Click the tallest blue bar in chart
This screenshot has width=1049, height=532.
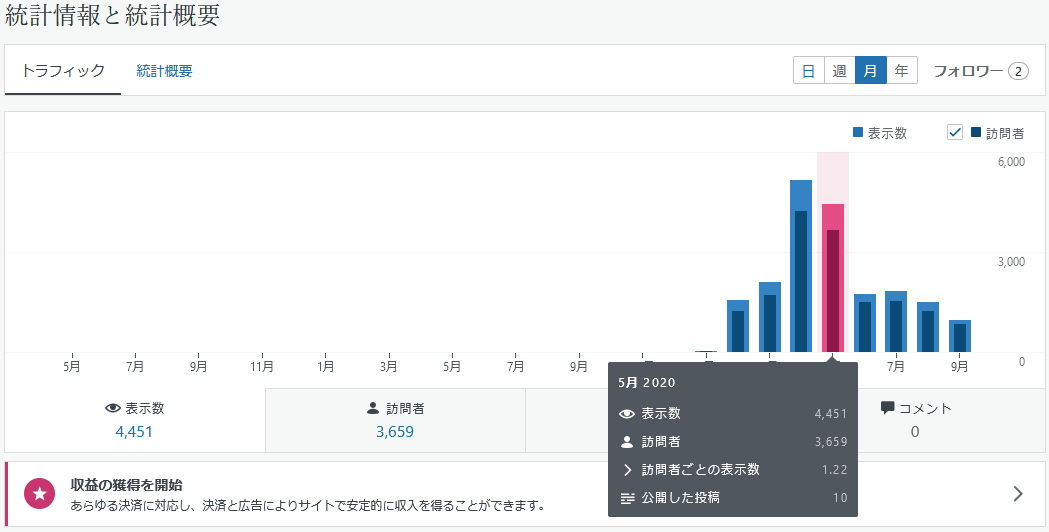tap(801, 265)
